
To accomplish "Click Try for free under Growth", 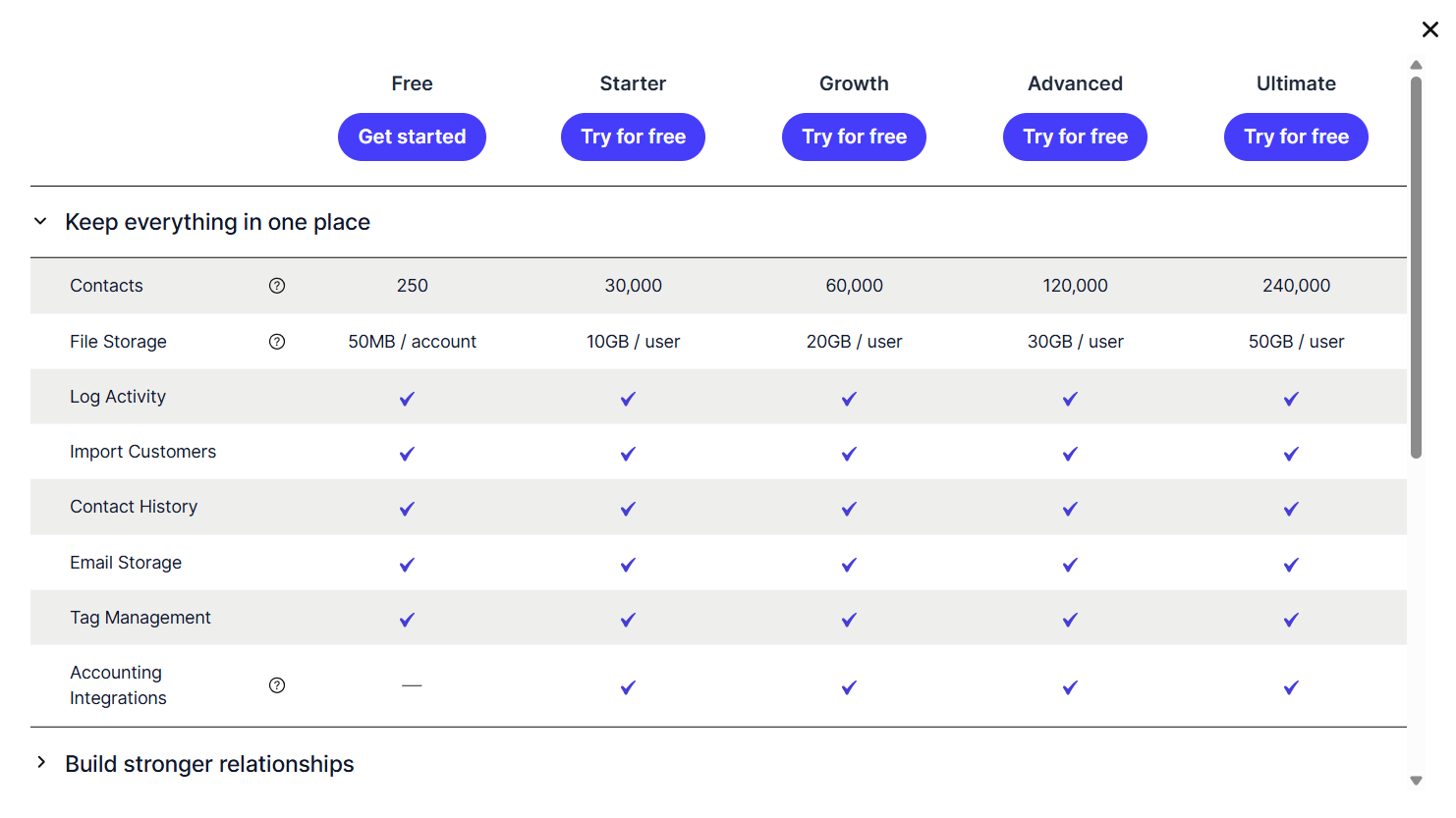I will 854,136.
